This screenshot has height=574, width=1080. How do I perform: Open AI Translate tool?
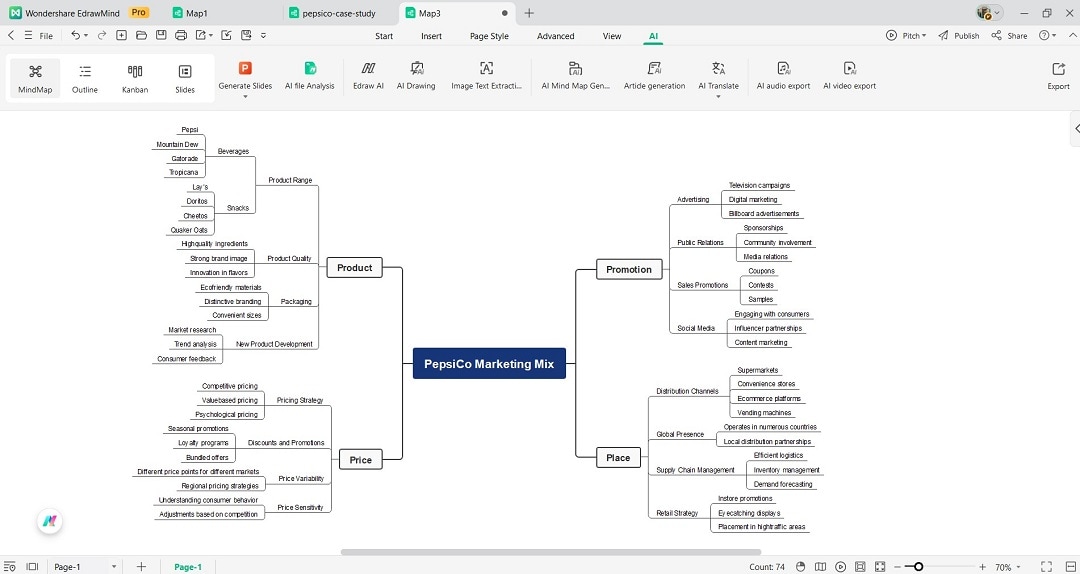718,76
